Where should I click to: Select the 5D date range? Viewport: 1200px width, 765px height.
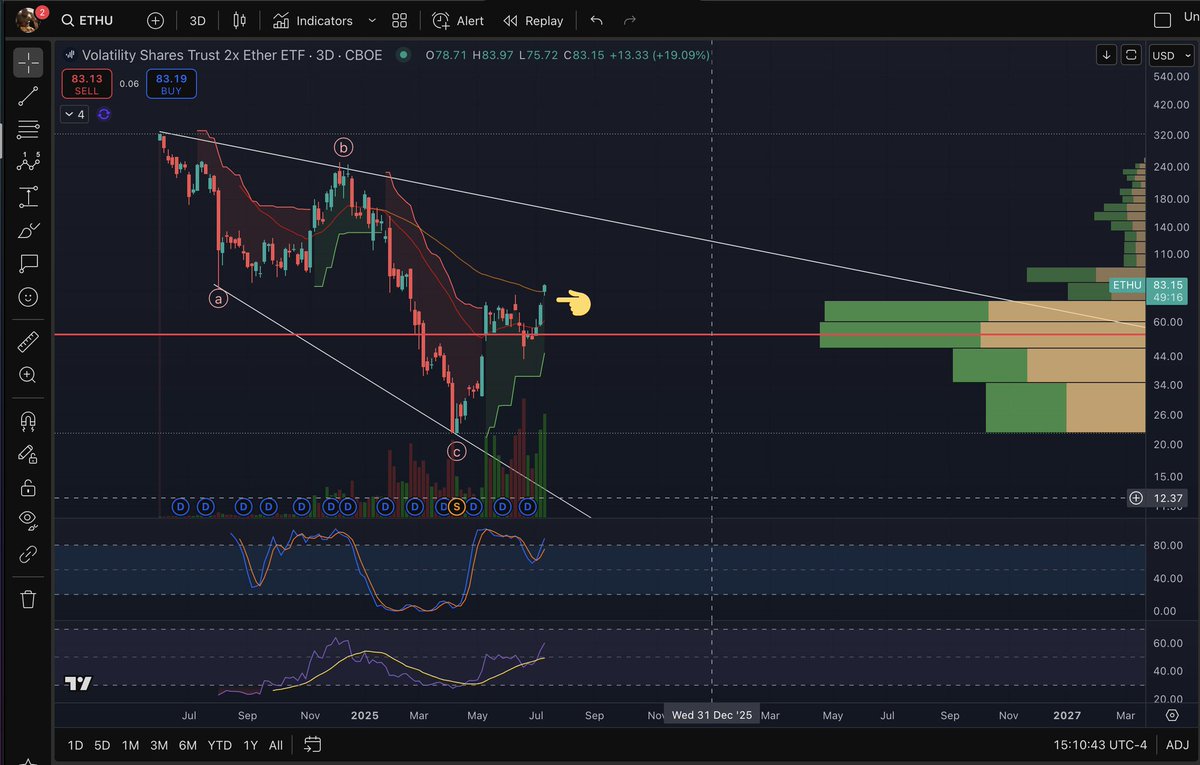pos(102,745)
